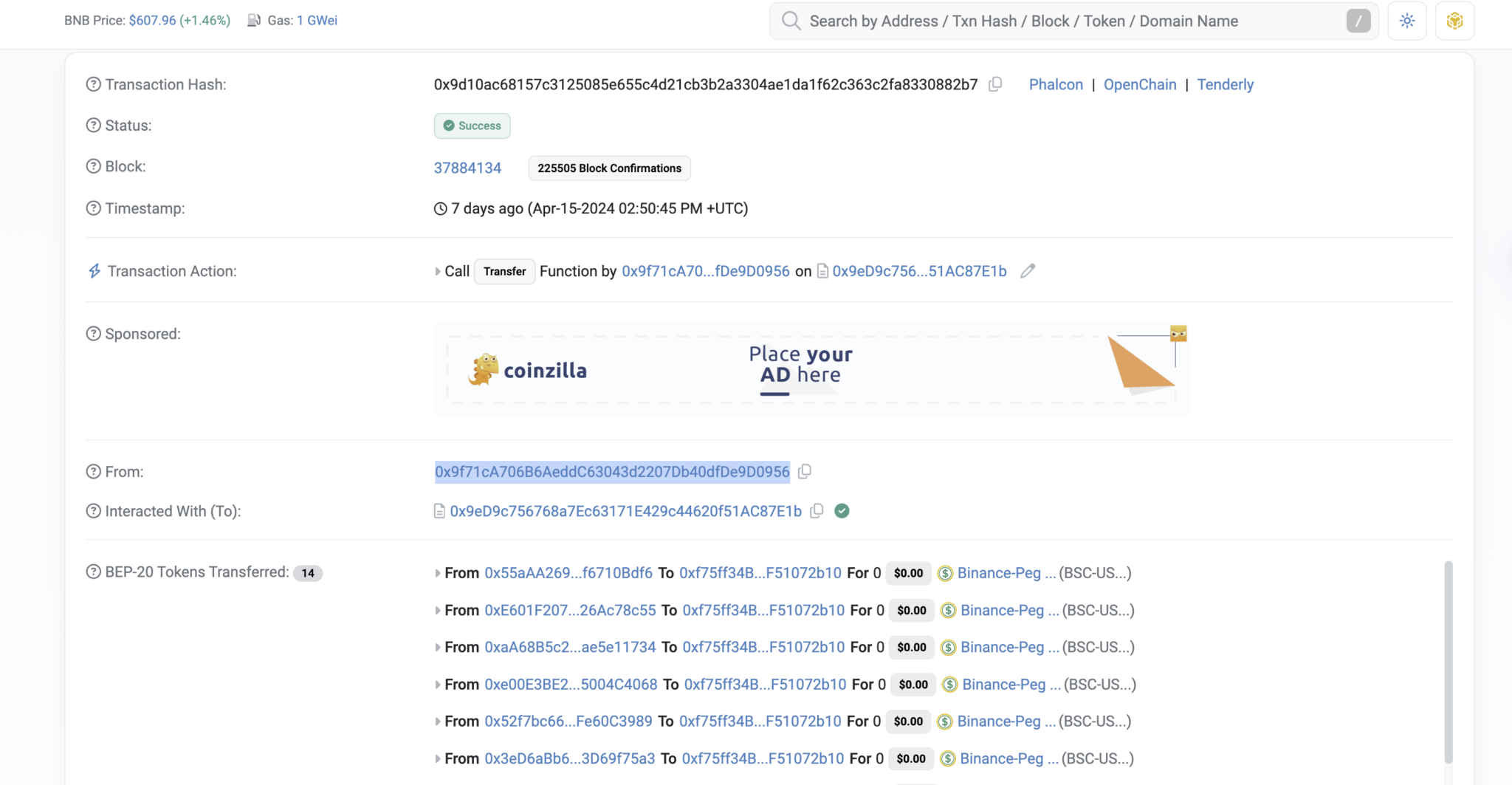
Task: Toggle the light/dark theme switch
Action: tap(1407, 20)
